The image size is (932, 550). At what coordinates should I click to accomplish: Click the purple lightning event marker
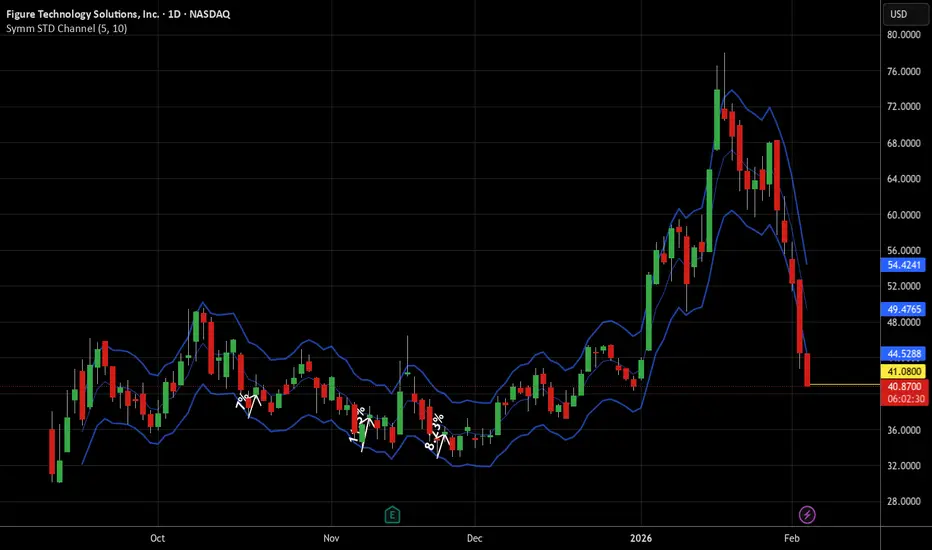pos(807,514)
